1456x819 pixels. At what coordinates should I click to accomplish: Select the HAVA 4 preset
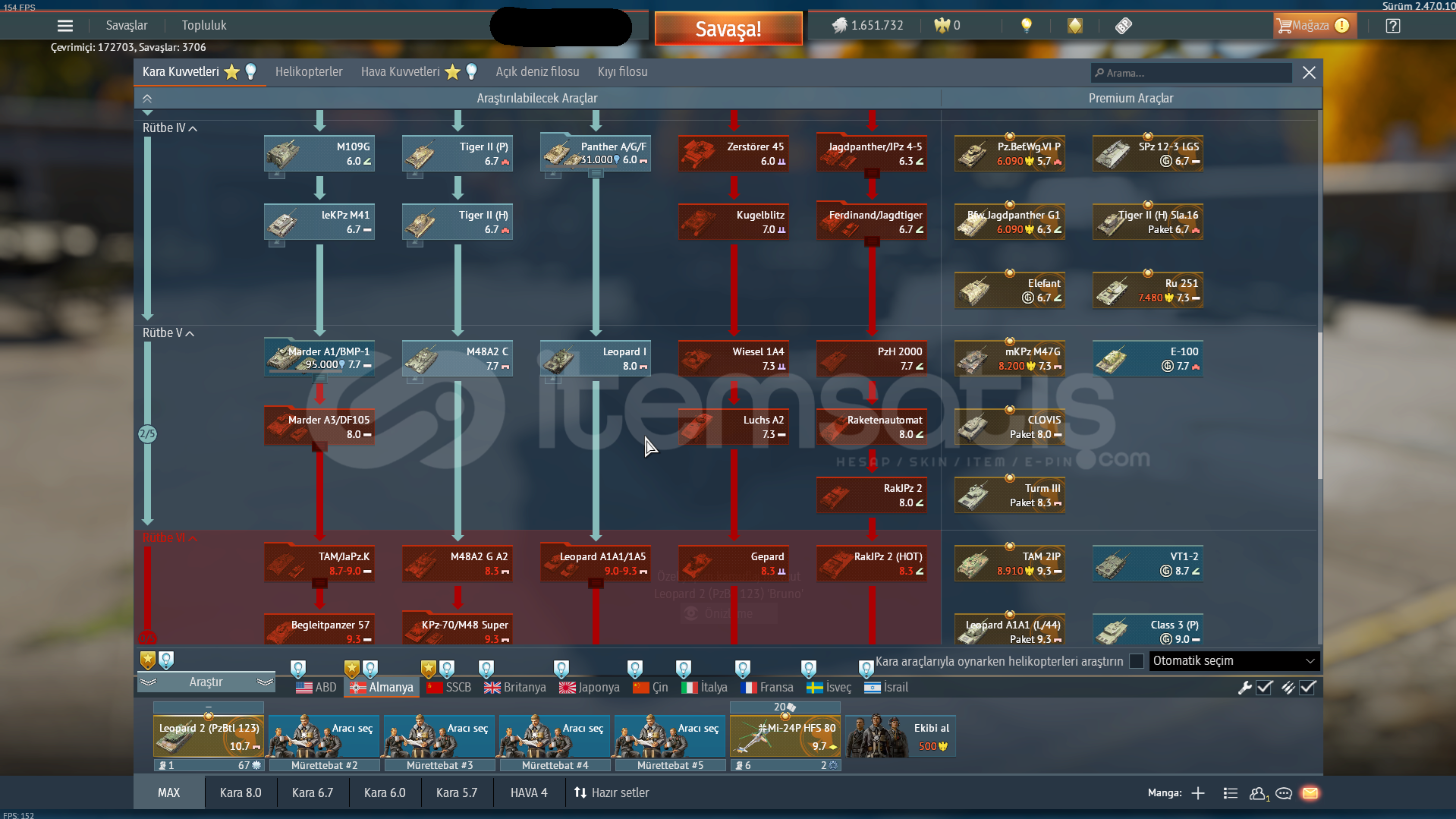529,792
